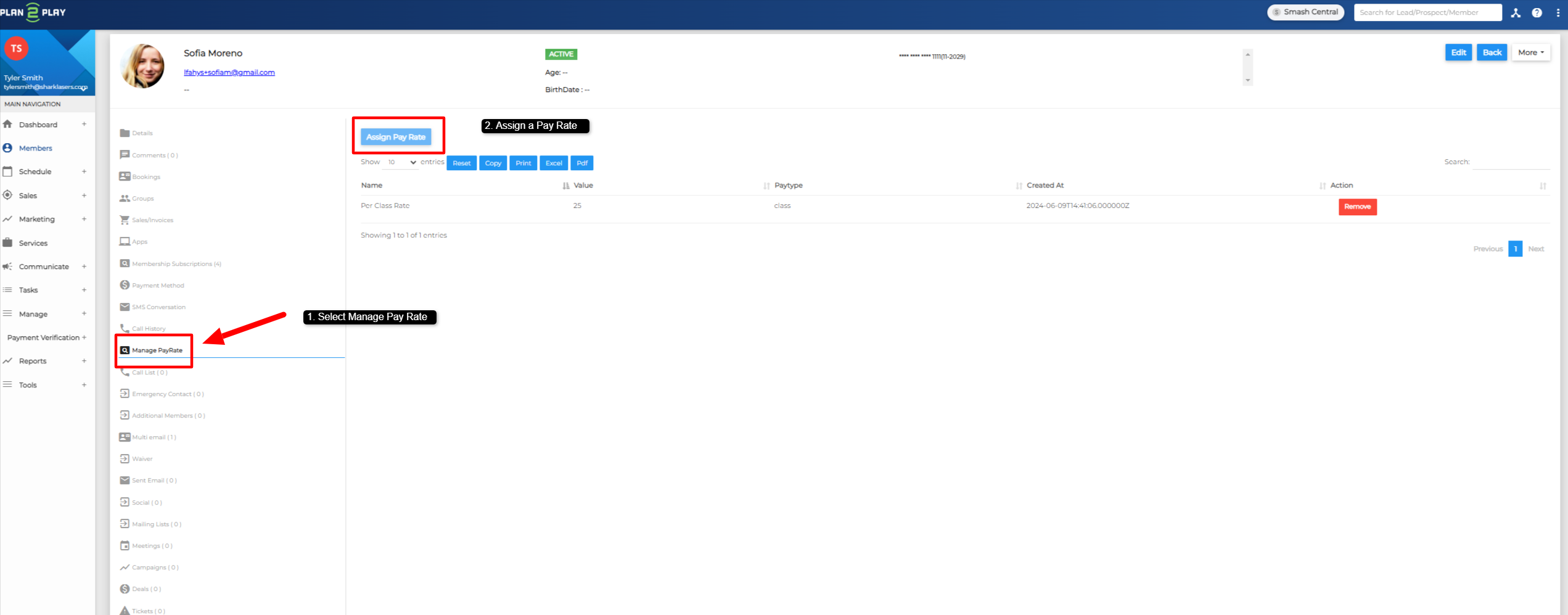
Task: Expand the Marketing menu plus sign
Action: tap(84, 219)
